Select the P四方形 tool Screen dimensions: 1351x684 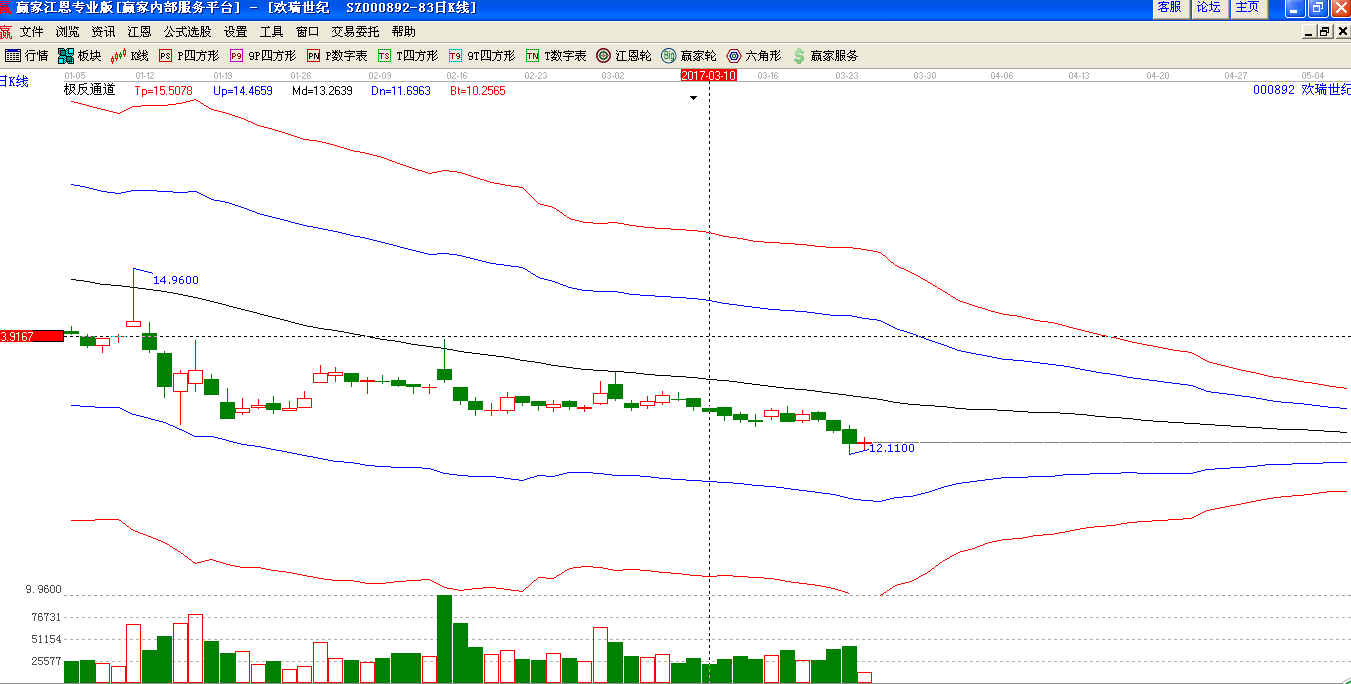coord(189,56)
